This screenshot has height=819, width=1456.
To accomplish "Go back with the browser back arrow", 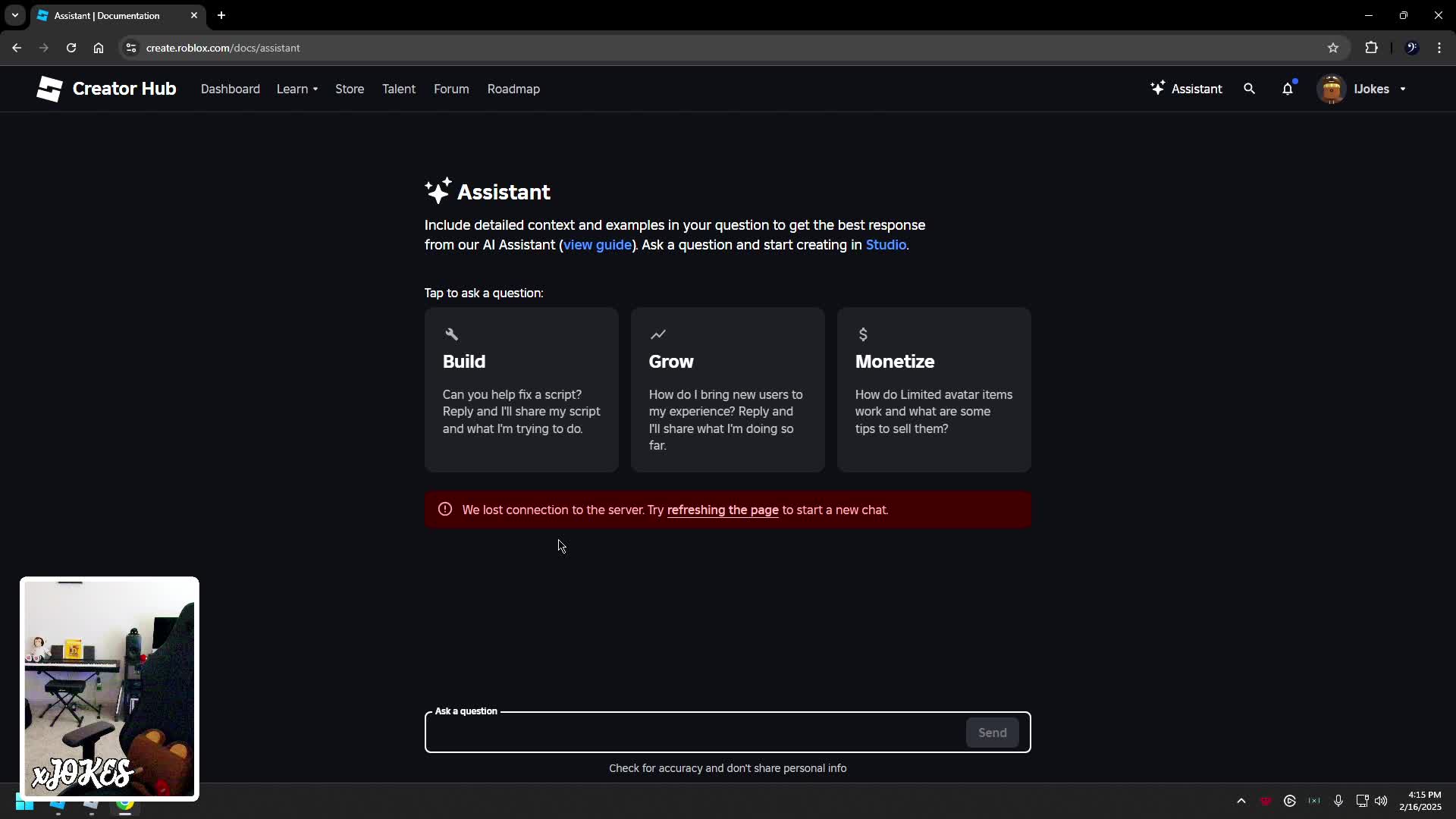I will point(17,48).
